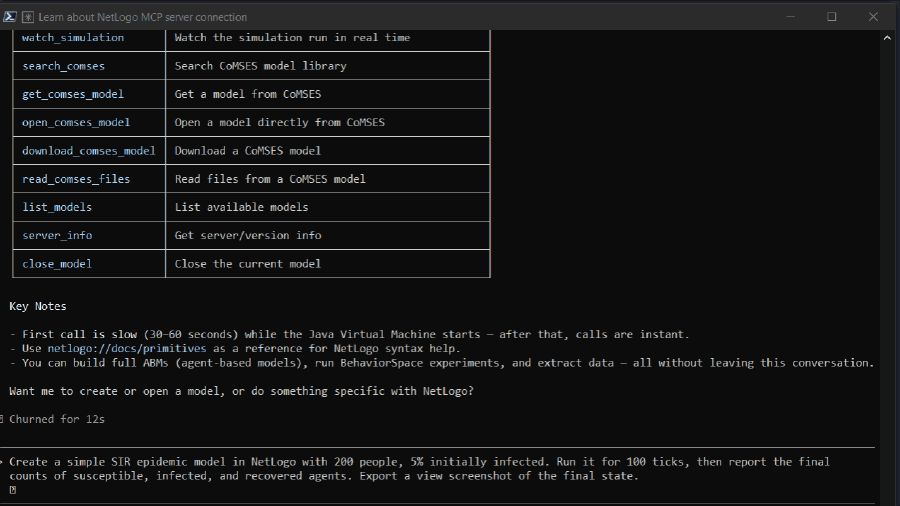Click the download_comses_model tool name

point(88,150)
